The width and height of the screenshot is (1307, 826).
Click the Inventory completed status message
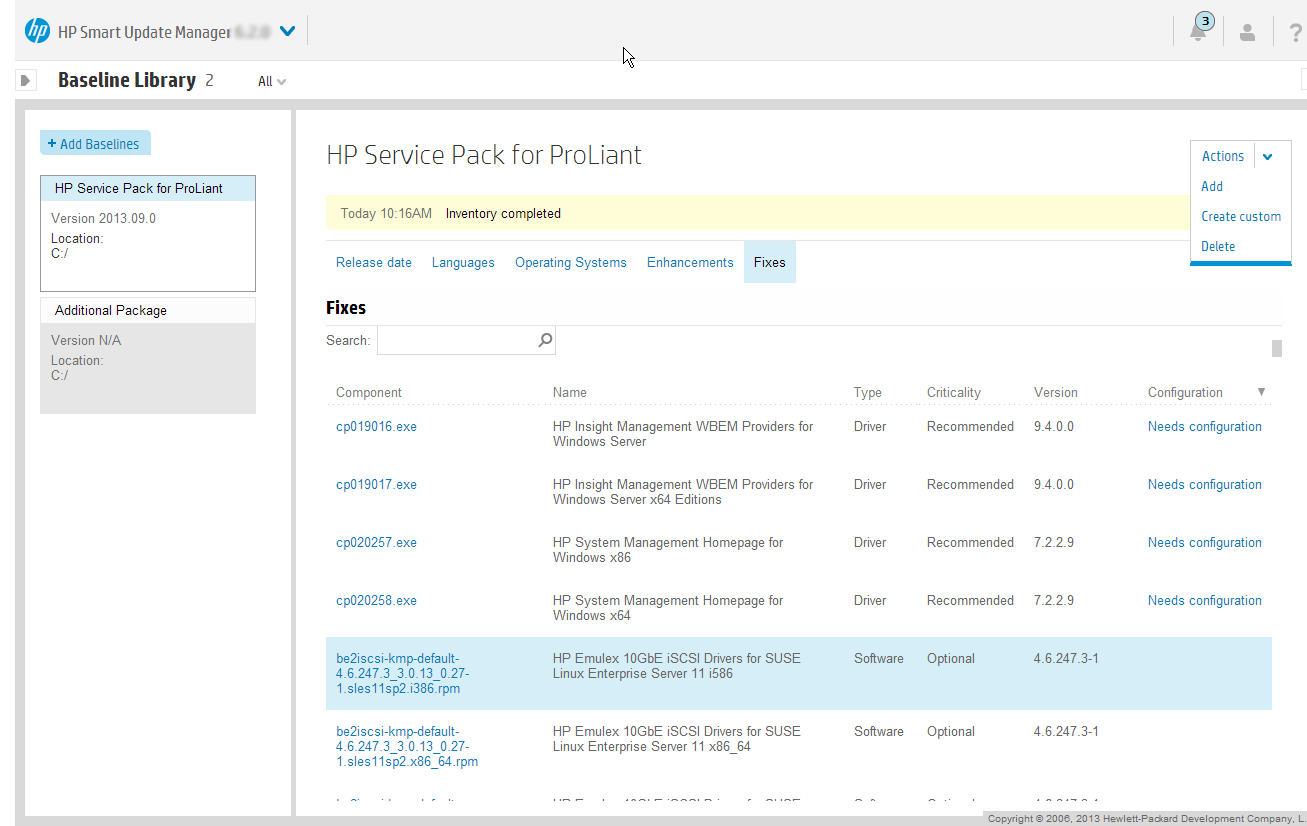coord(503,213)
